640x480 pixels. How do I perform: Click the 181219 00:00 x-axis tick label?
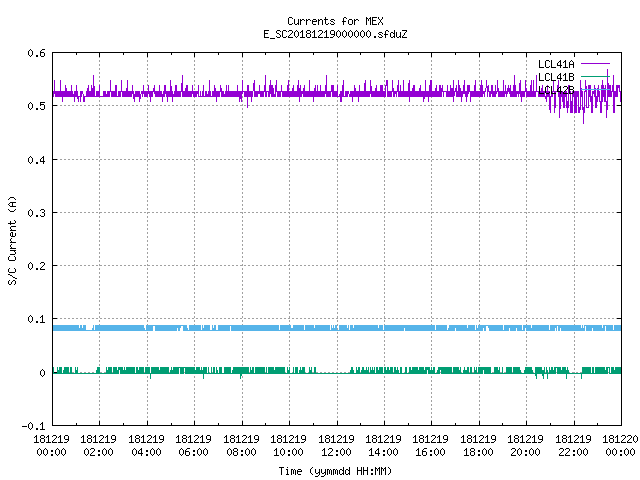[51, 446]
